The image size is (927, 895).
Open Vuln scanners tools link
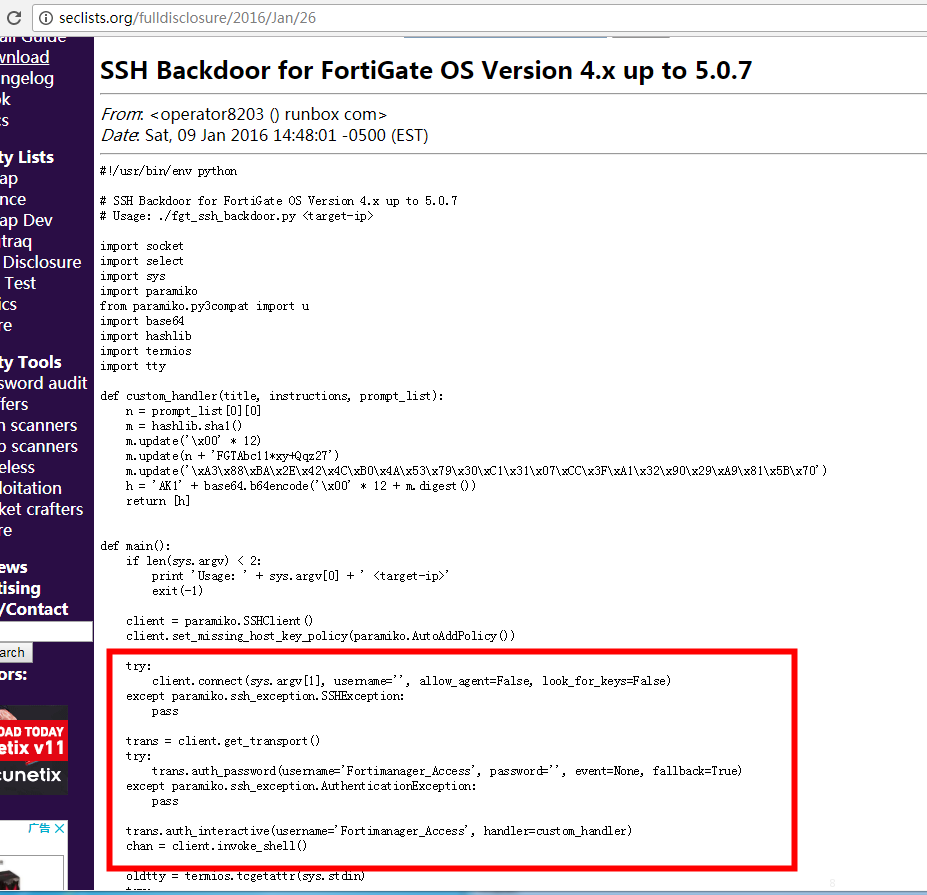pyautogui.click(x=39, y=426)
